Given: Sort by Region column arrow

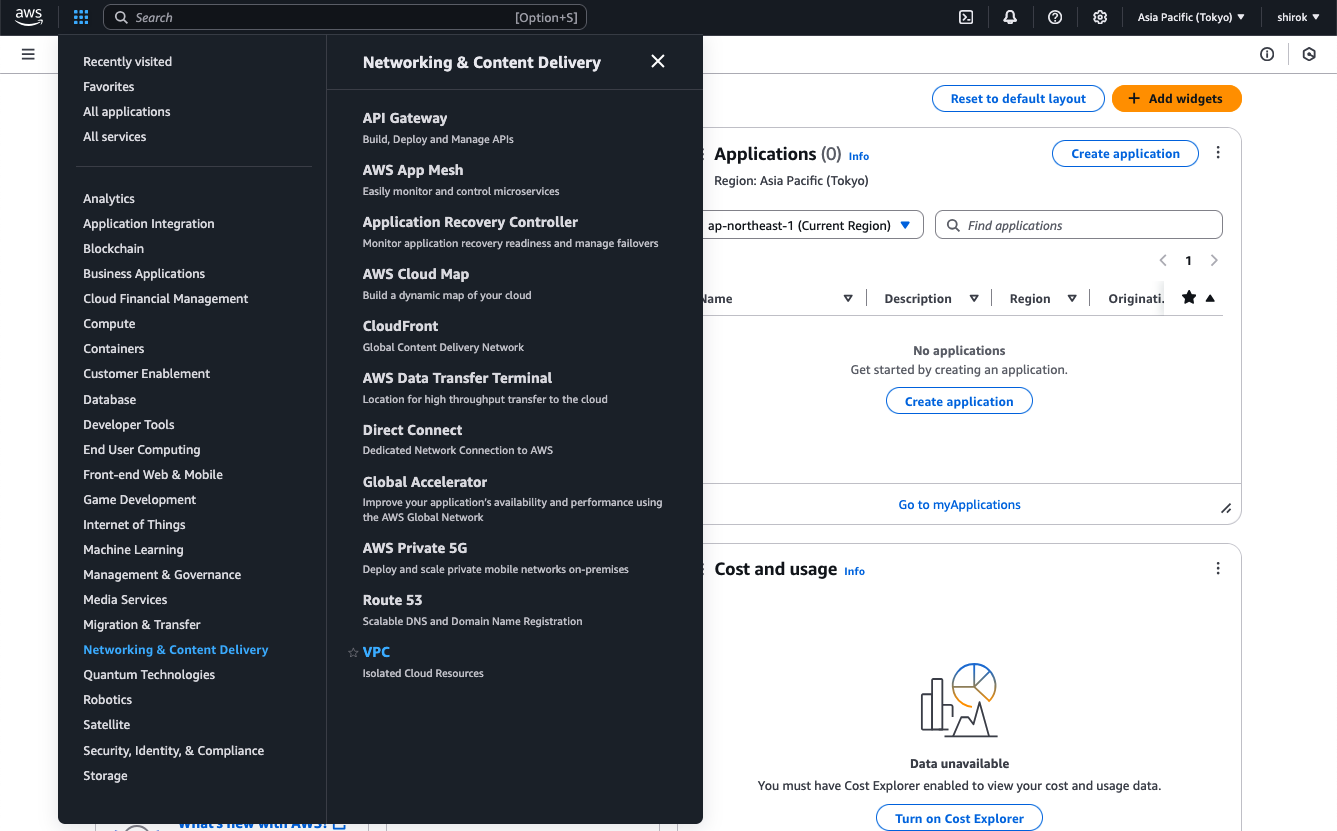Looking at the screenshot, I should click(1072, 298).
